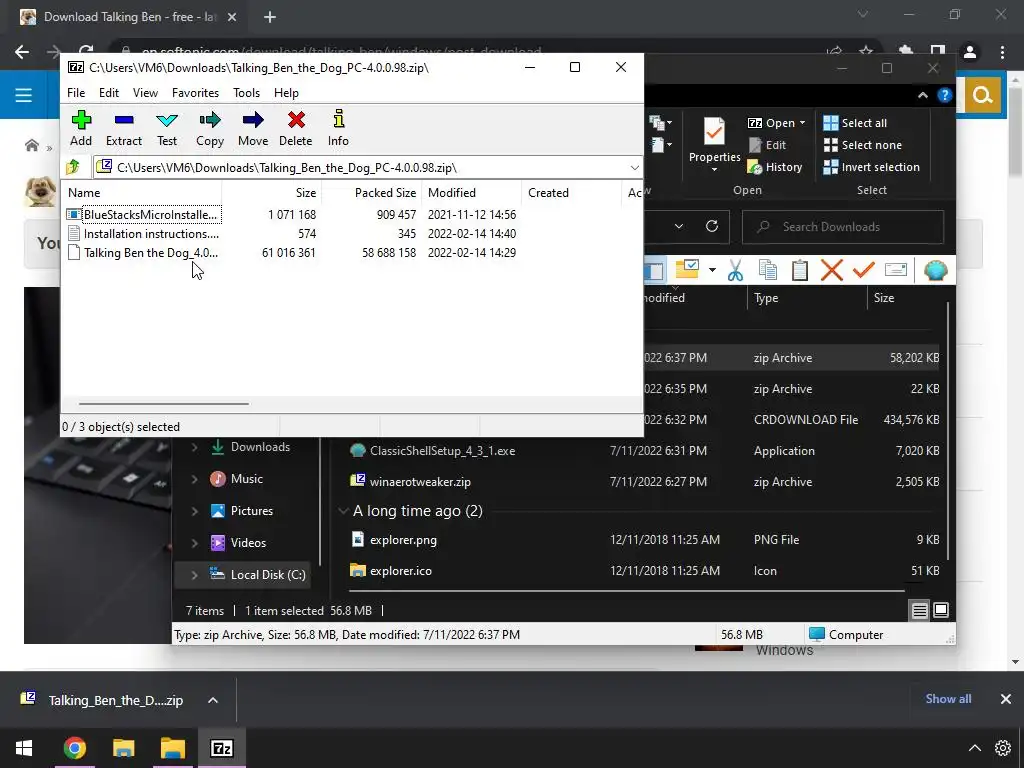Select the BlueStacksMicroInstaller file in the archive
Viewport: 1024px width, 768px height.
point(144,214)
